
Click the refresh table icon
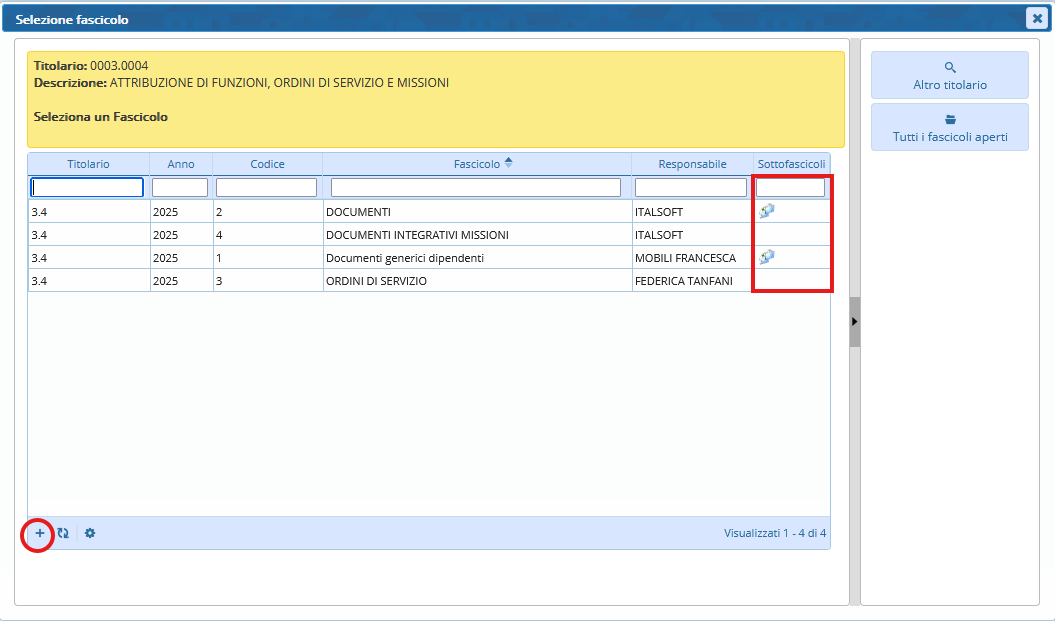[63, 534]
